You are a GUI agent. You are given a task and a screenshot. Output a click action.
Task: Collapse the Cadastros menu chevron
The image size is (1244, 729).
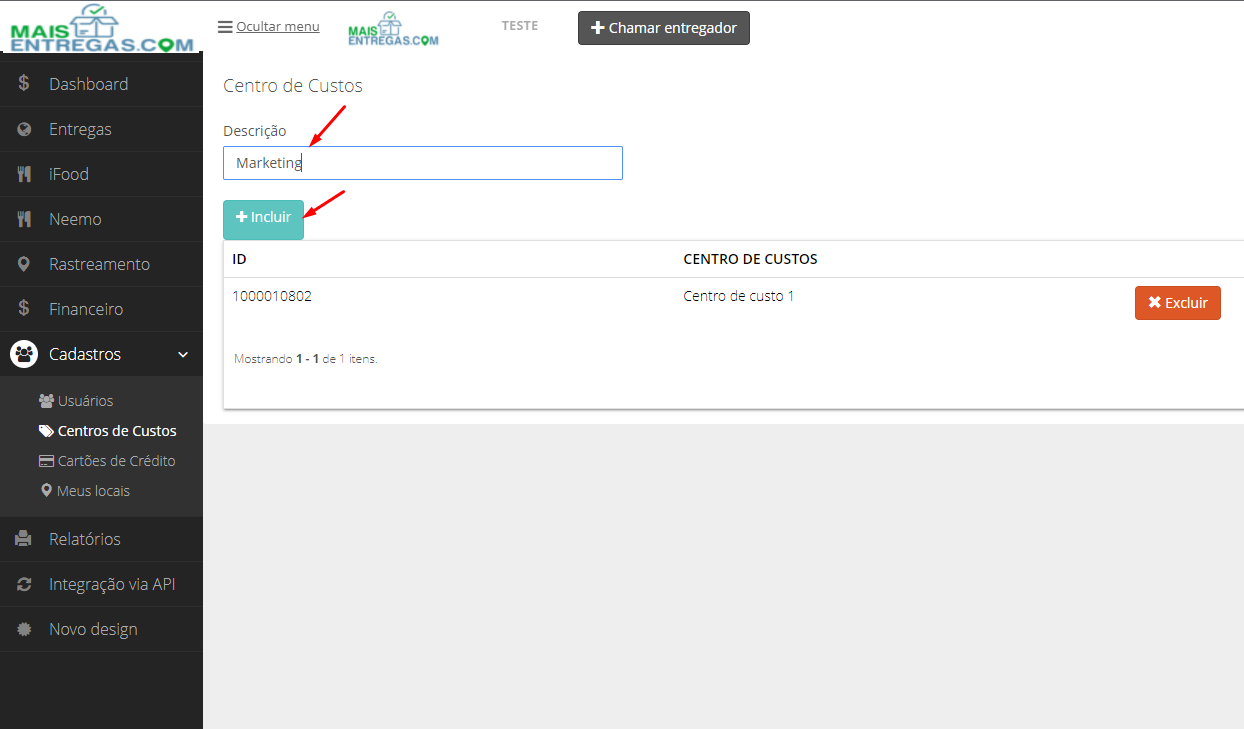183,354
